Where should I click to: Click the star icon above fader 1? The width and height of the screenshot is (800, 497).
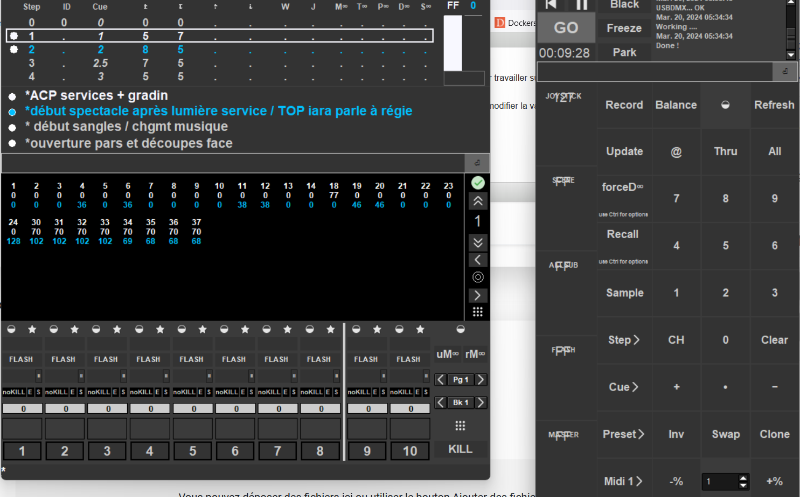pos(32,329)
